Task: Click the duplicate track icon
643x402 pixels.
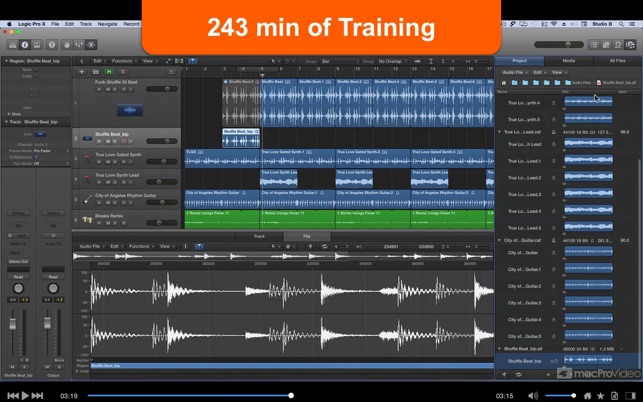Action: tap(95, 72)
